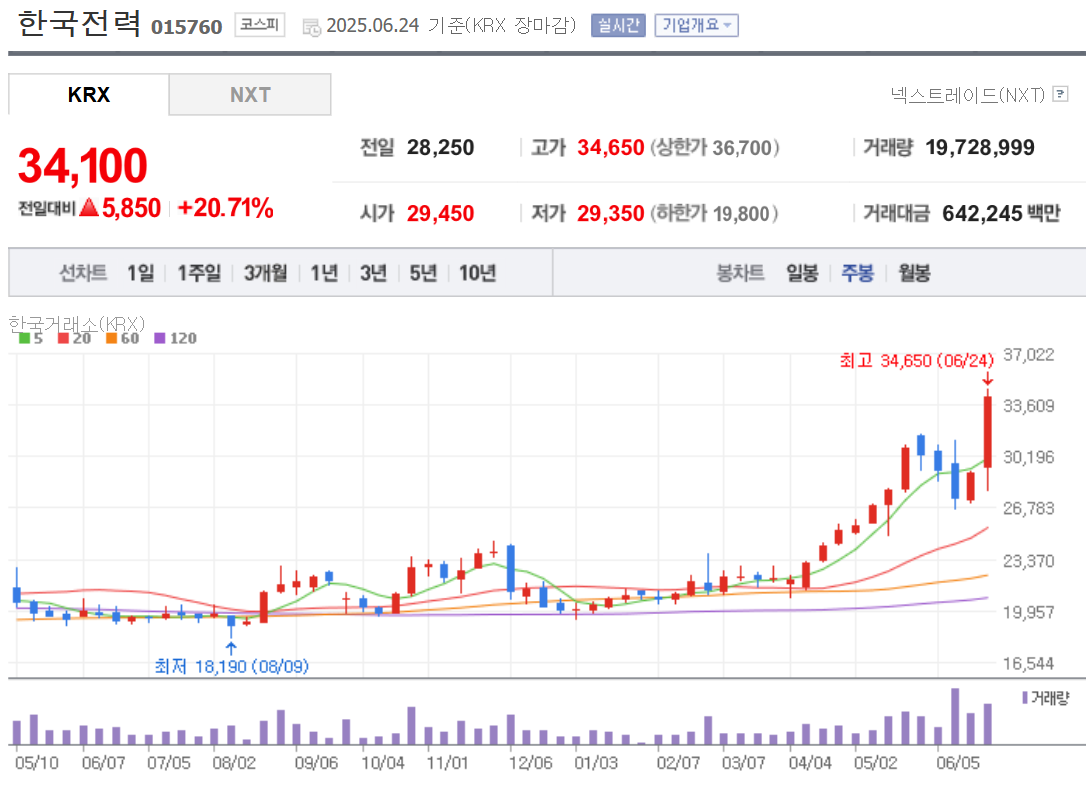Choose the 10년 line chart range

(477, 273)
